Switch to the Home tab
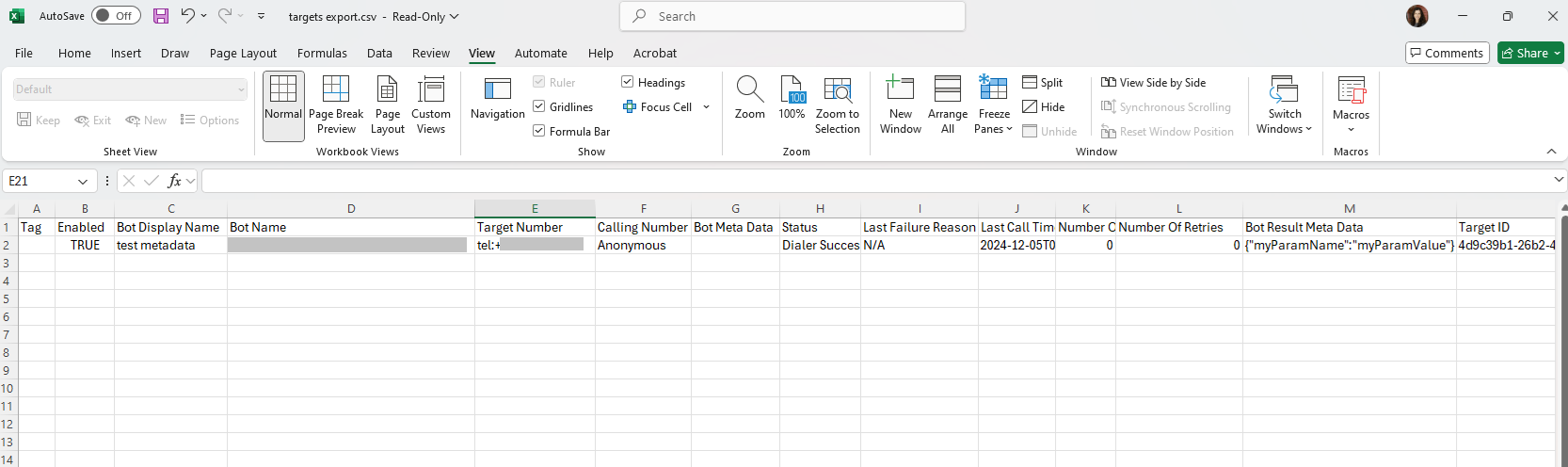The width and height of the screenshot is (1568, 467). coord(74,54)
